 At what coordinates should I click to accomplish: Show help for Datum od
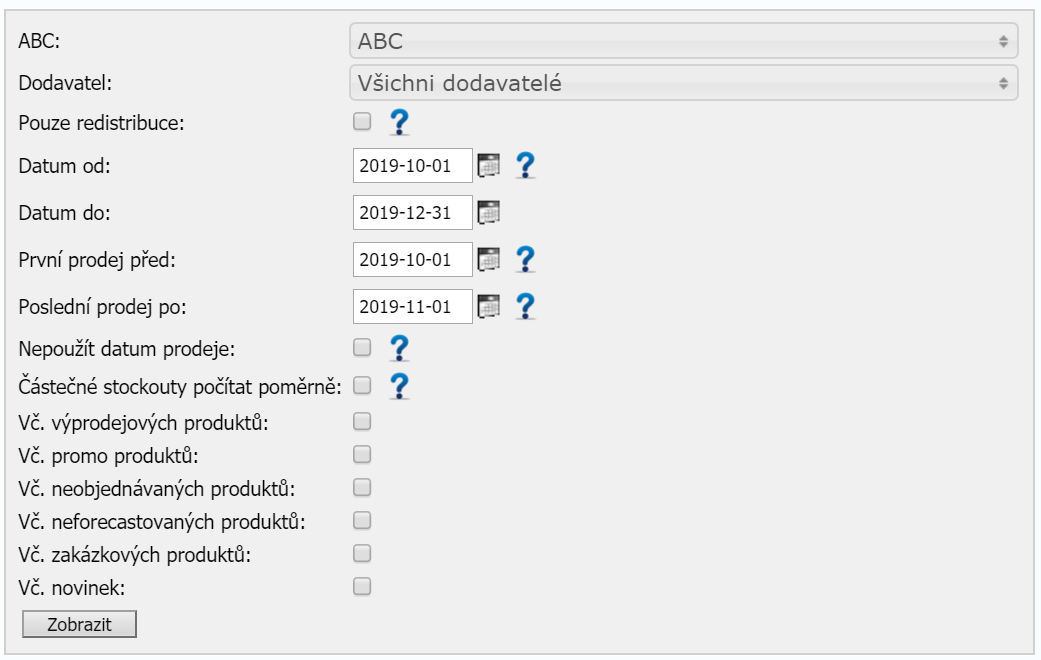[x=526, y=165]
